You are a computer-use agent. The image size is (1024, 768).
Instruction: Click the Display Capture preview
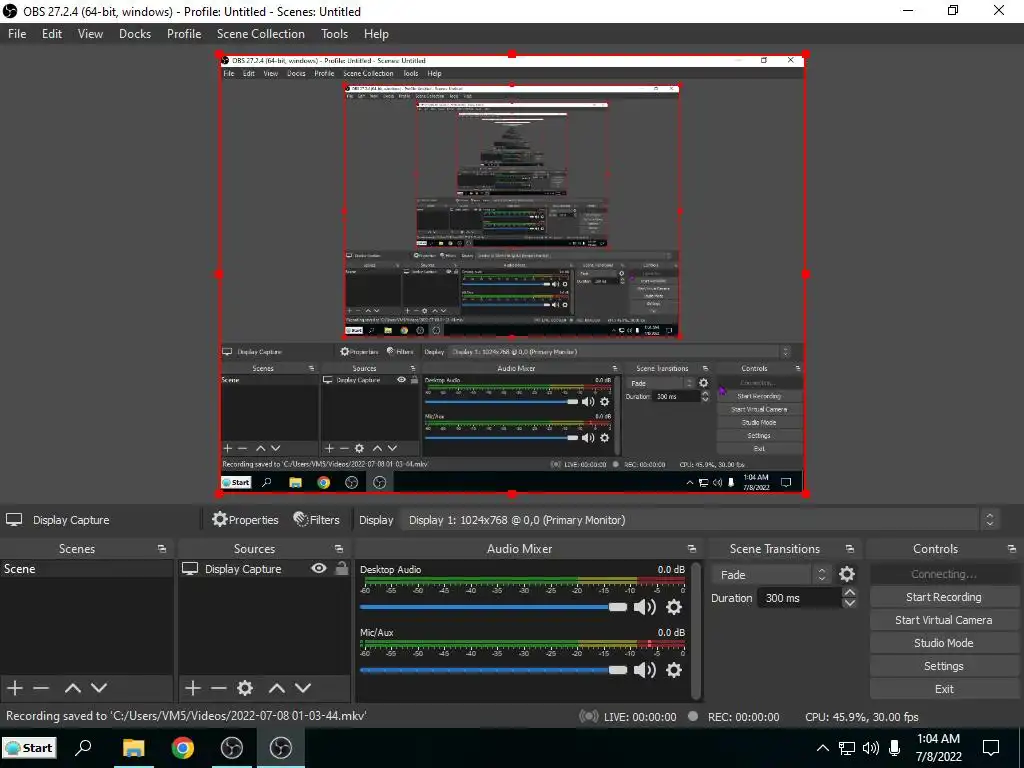[x=512, y=274]
